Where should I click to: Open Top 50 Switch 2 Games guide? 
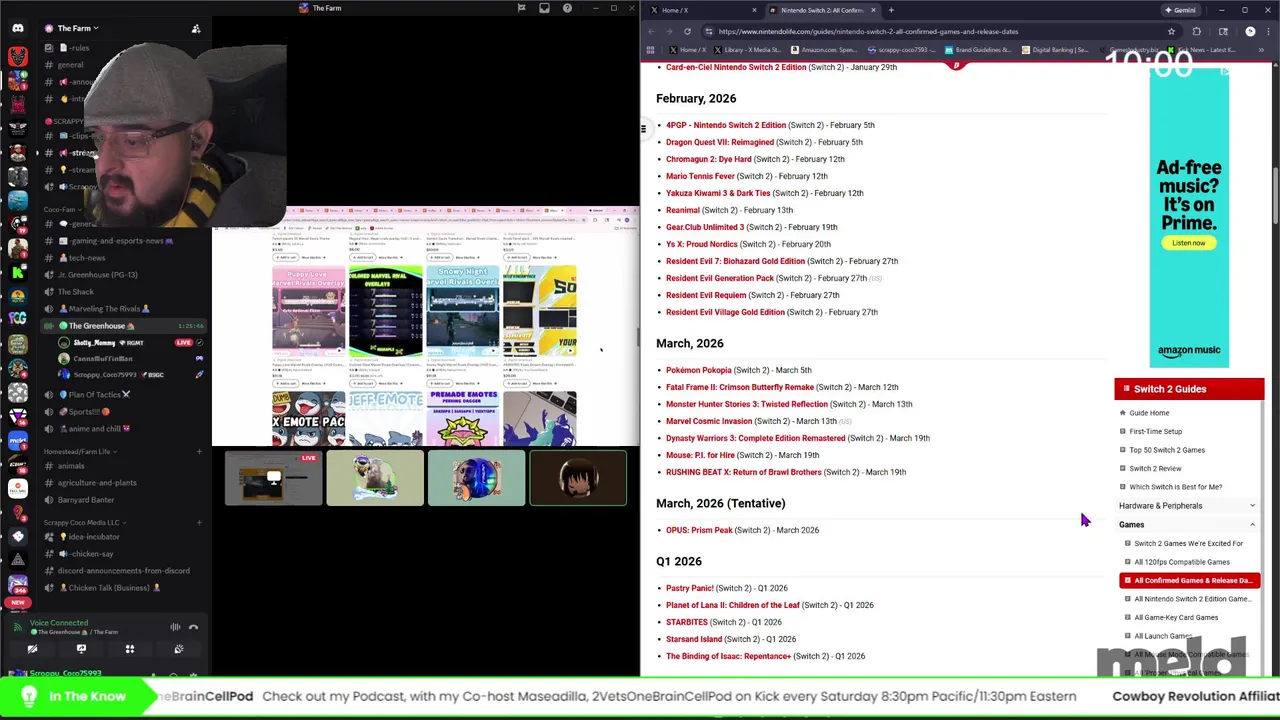(x=1167, y=450)
